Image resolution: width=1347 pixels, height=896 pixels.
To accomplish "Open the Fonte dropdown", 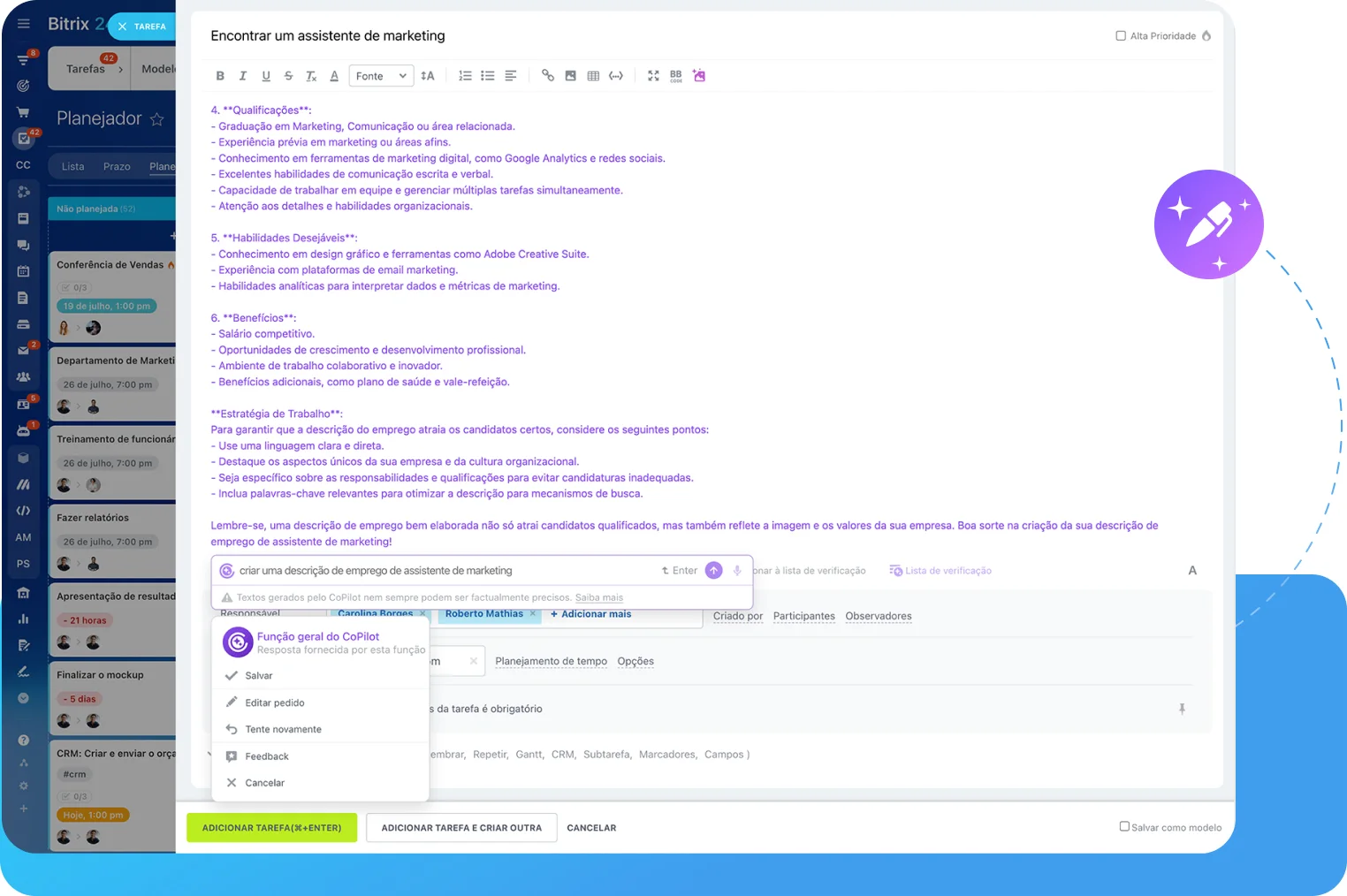I will coord(381,75).
